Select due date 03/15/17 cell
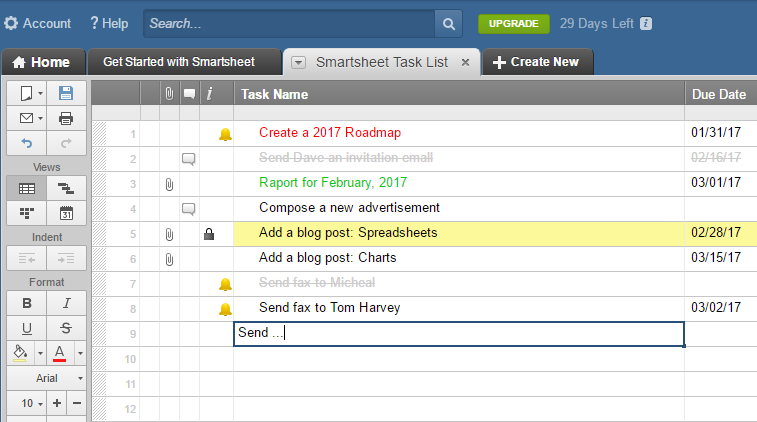The width and height of the screenshot is (757, 422). tap(721, 258)
